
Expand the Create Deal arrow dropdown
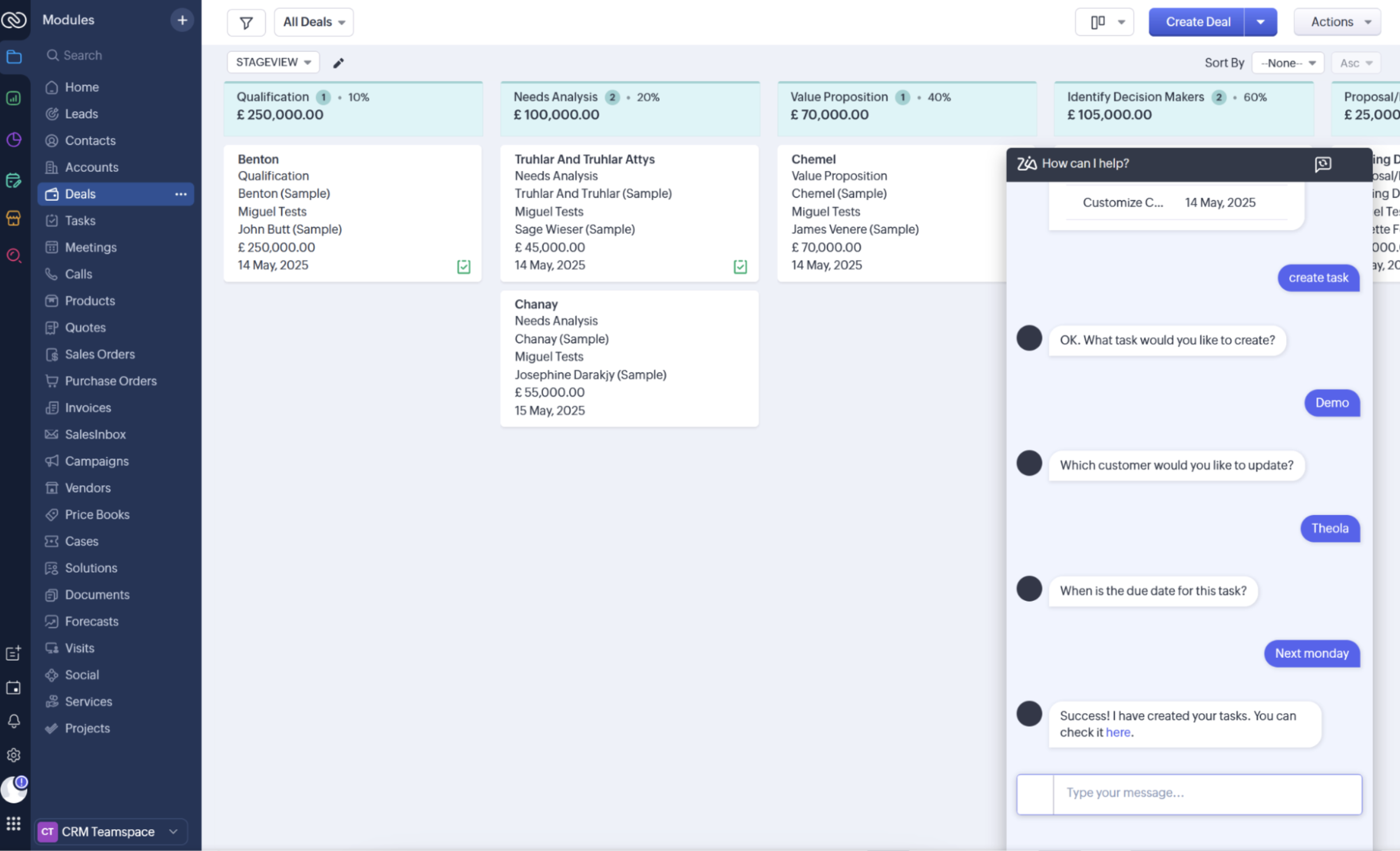click(1260, 22)
